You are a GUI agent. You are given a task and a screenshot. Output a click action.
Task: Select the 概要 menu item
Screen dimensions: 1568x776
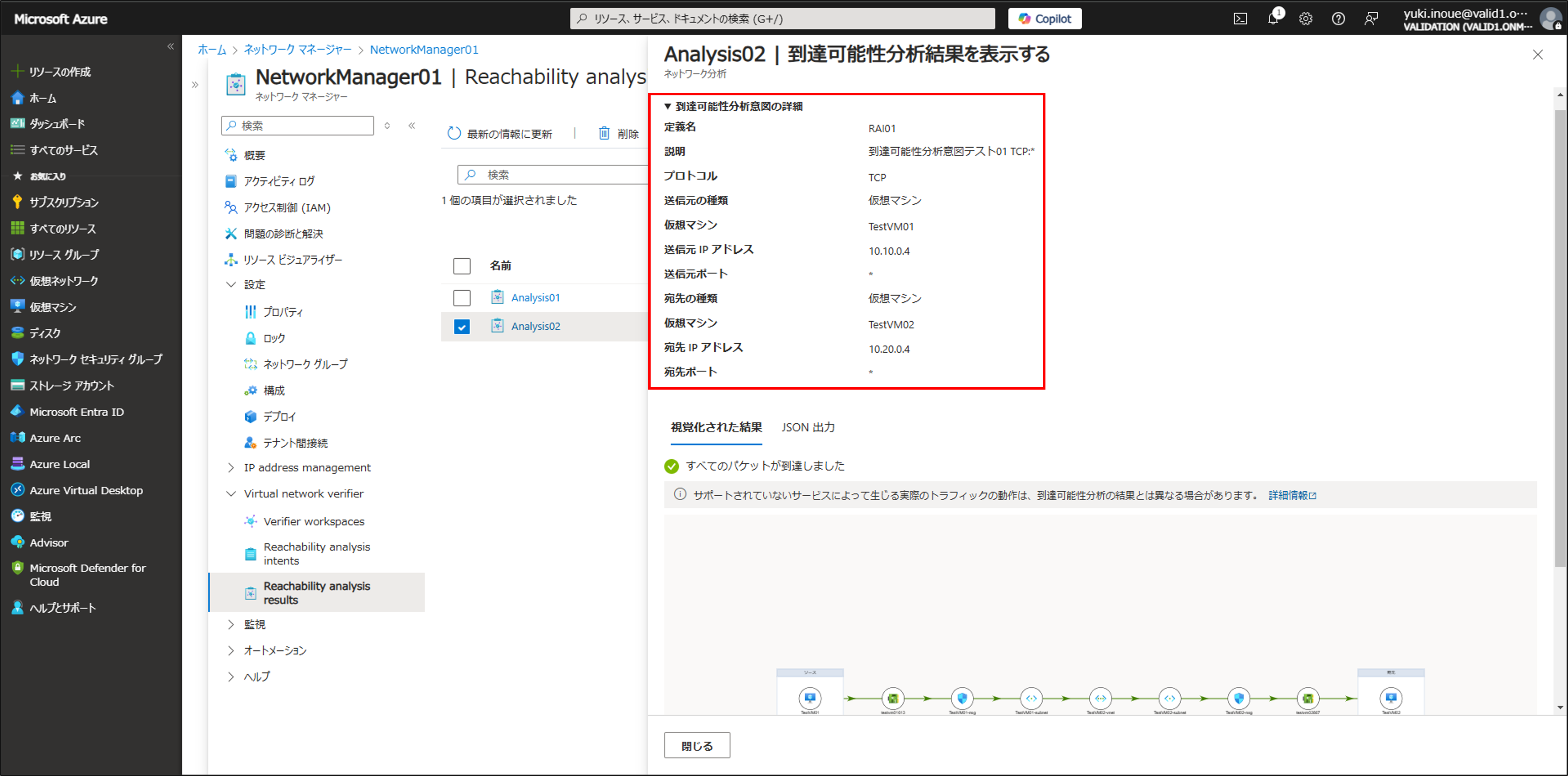point(254,155)
